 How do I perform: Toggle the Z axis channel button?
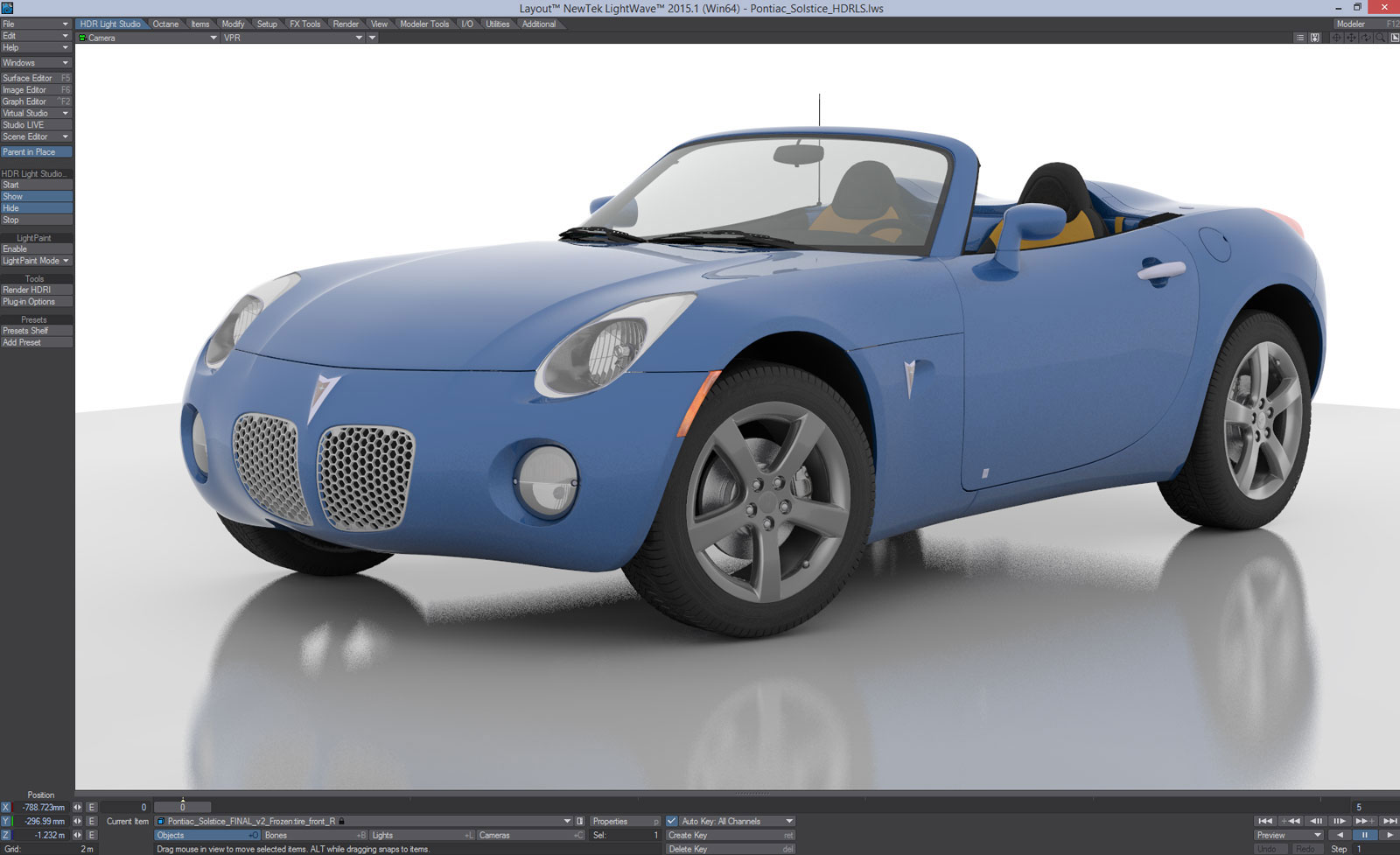click(x=6, y=835)
